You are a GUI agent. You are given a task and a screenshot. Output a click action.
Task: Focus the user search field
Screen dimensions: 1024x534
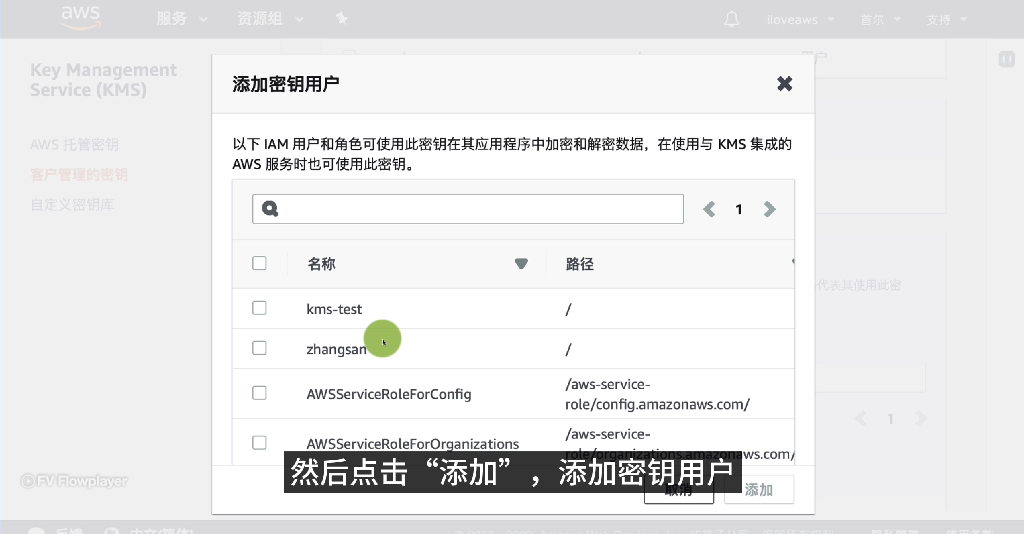pos(468,209)
